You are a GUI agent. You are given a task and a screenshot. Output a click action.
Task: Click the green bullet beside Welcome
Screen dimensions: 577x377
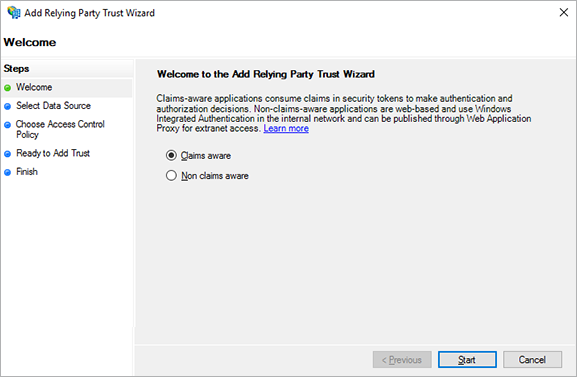click(x=7, y=88)
